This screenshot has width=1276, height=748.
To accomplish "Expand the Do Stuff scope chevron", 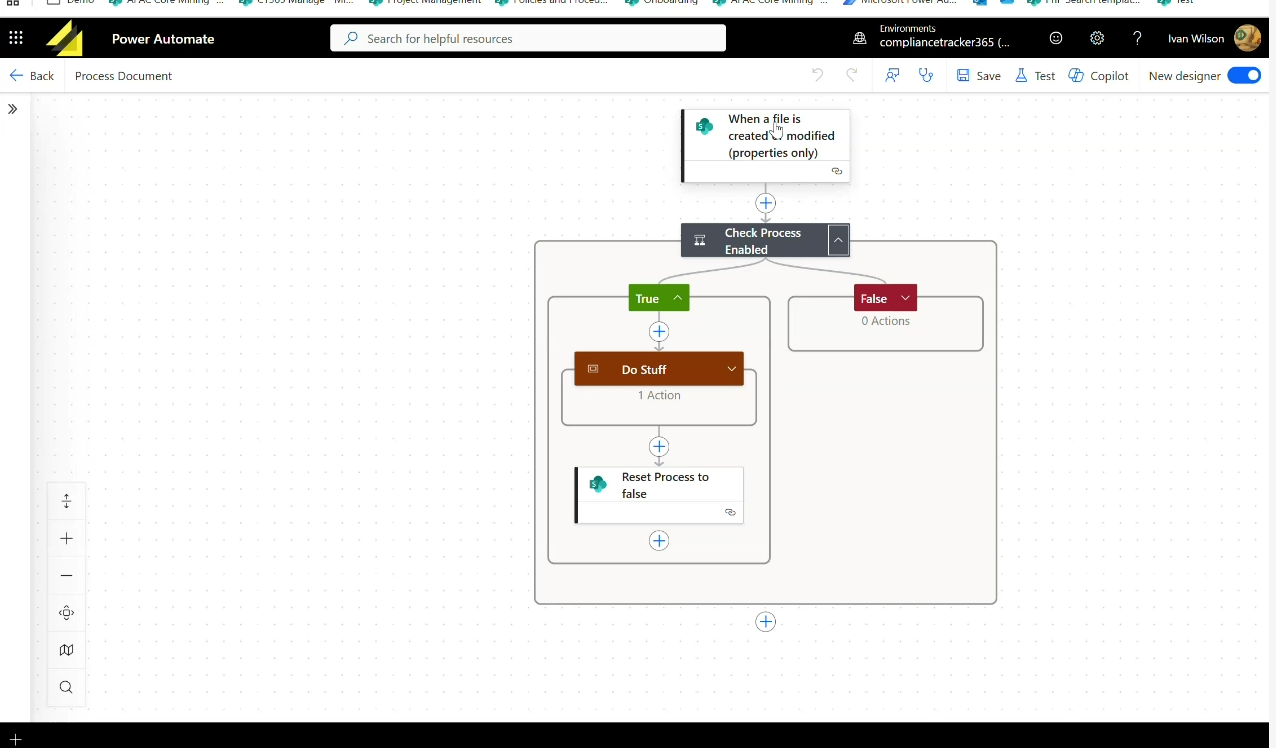I will tap(731, 369).
